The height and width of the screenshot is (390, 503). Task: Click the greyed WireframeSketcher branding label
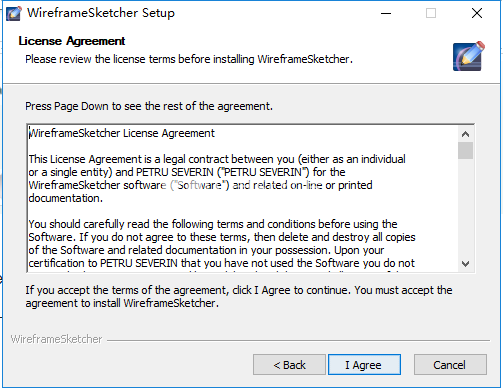click(56, 339)
